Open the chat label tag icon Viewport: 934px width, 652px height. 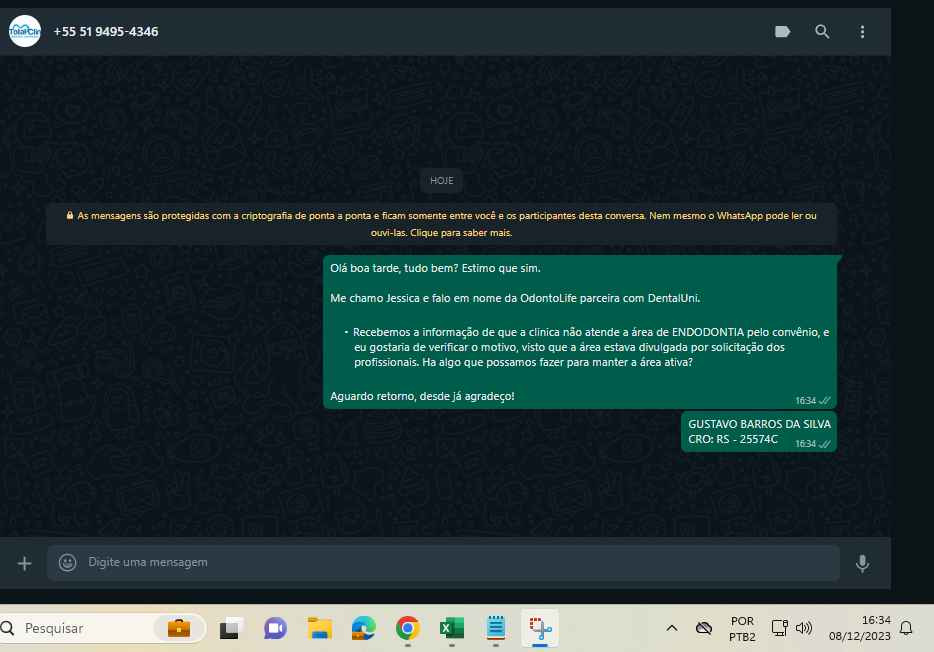point(783,32)
